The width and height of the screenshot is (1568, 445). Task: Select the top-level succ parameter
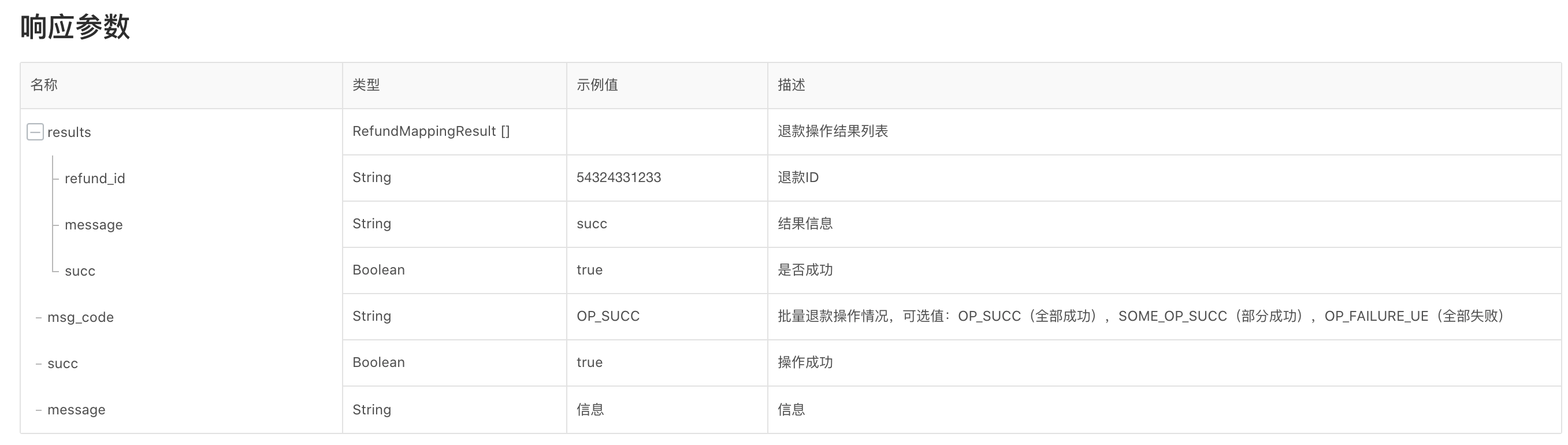tap(63, 364)
